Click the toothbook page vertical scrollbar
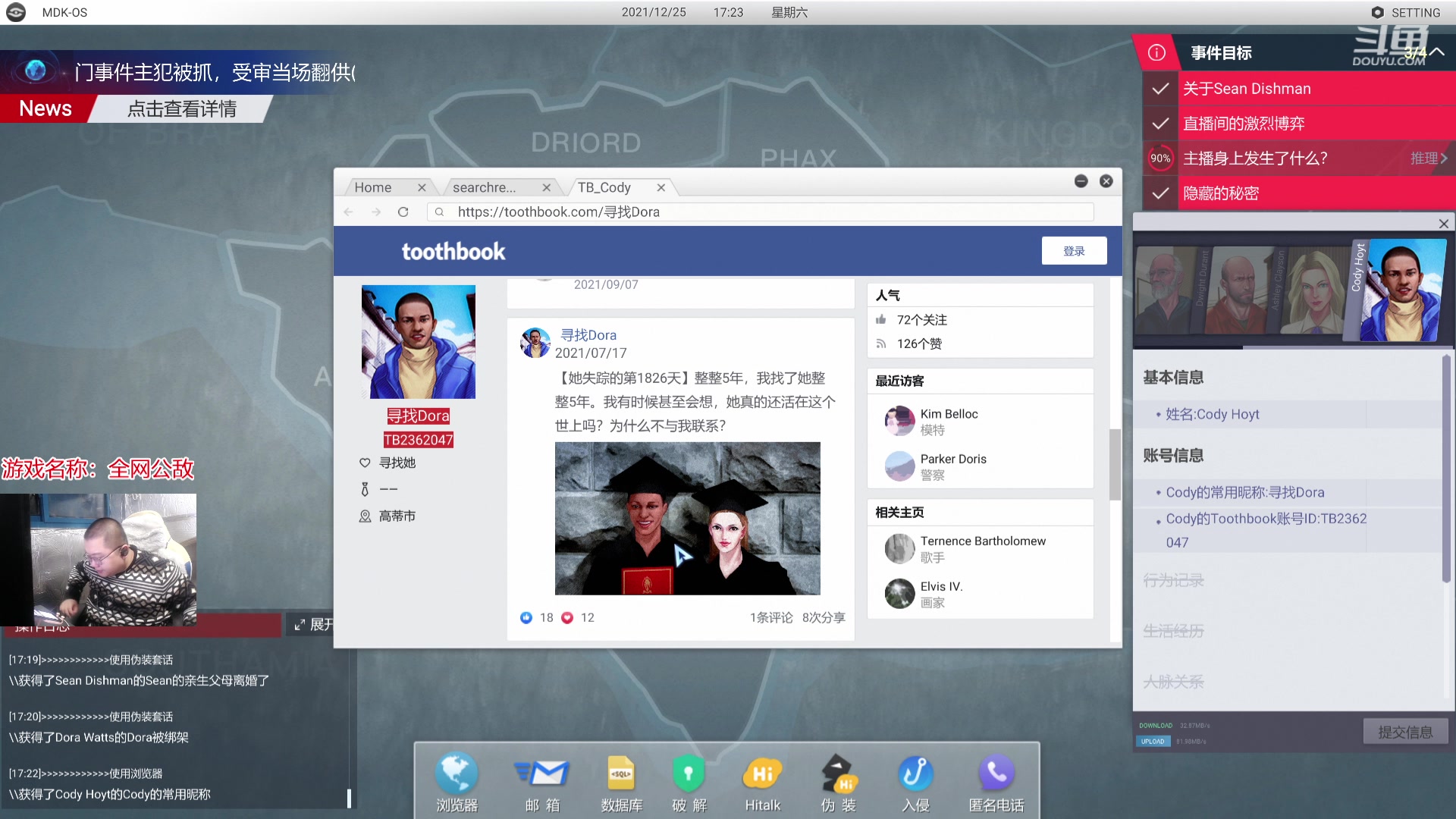The height and width of the screenshot is (819, 1456). (1115, 464)
